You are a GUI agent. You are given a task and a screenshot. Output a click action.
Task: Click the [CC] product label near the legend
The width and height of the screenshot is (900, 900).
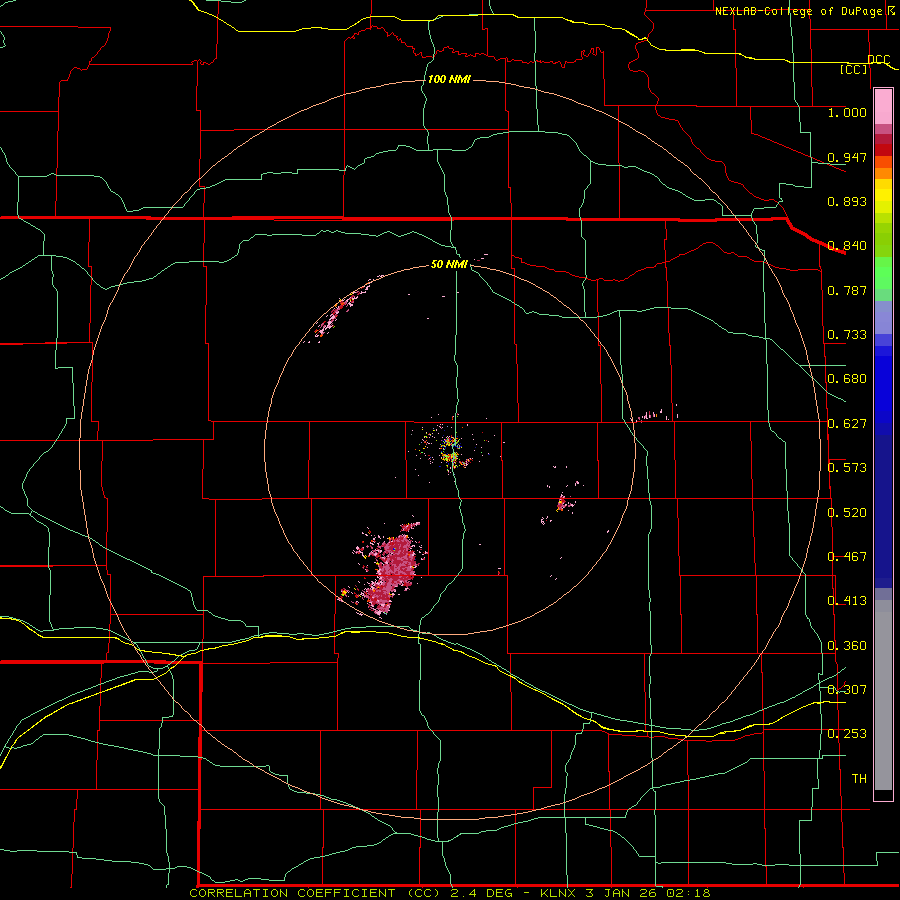point(854,69)
